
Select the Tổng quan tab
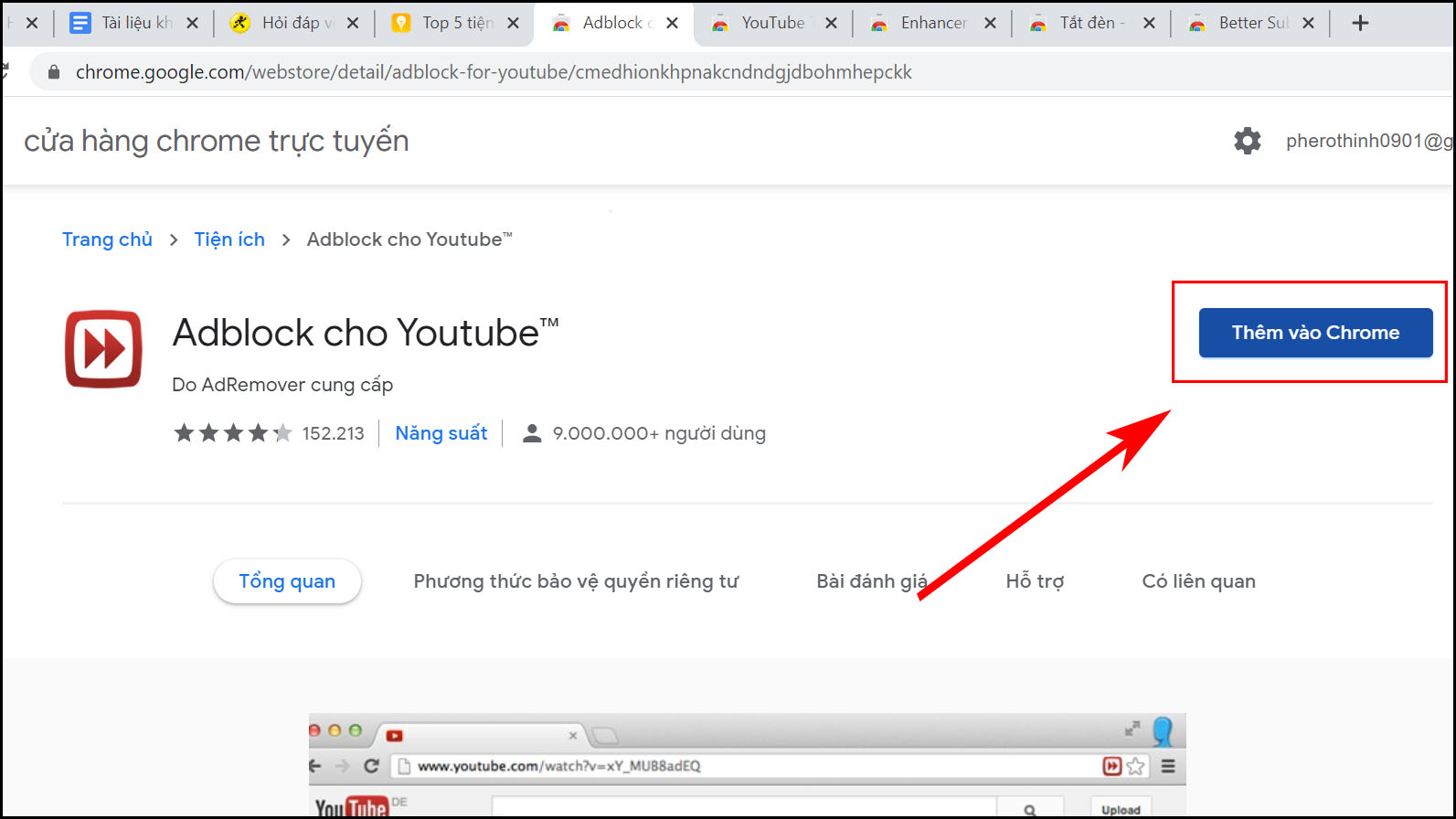pyautogui.click(x=287, y=581)
